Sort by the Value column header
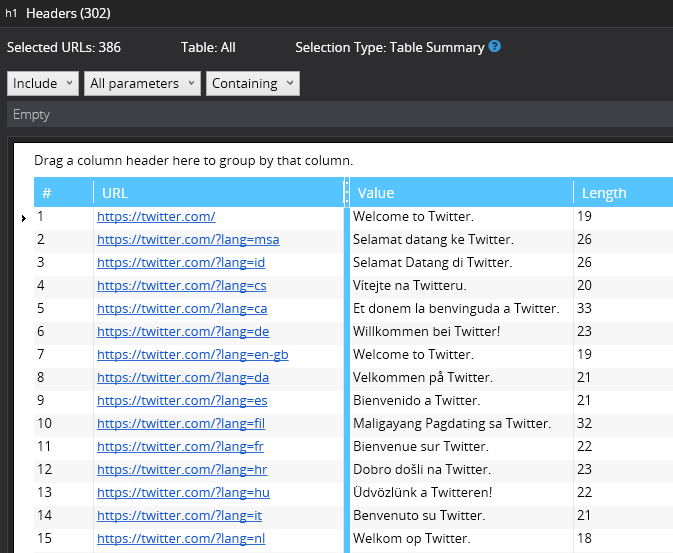The image size is (673, 553). coord(460,193)
